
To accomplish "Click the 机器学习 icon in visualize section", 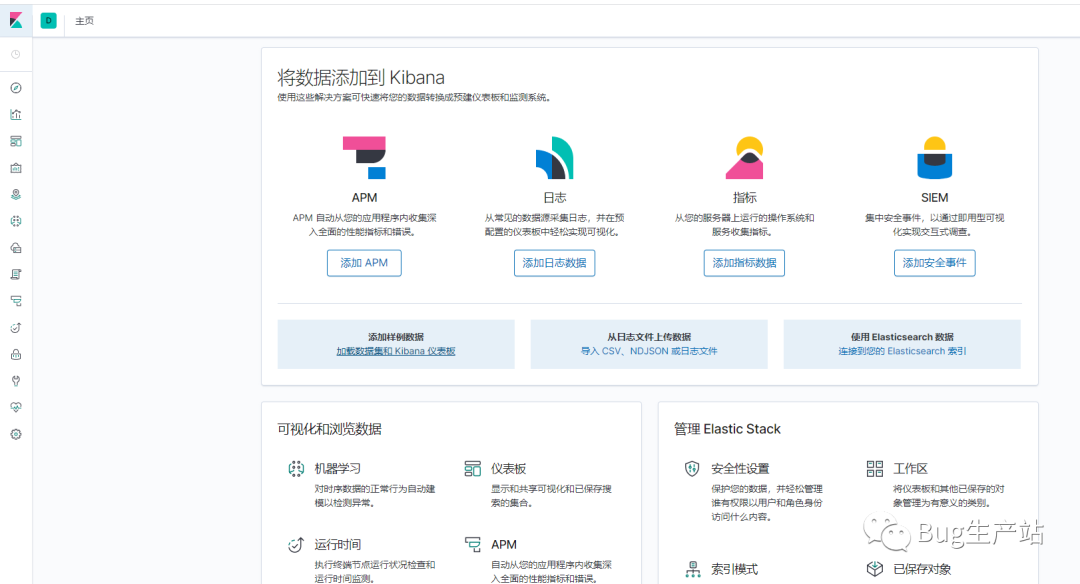I will point(296,469).
